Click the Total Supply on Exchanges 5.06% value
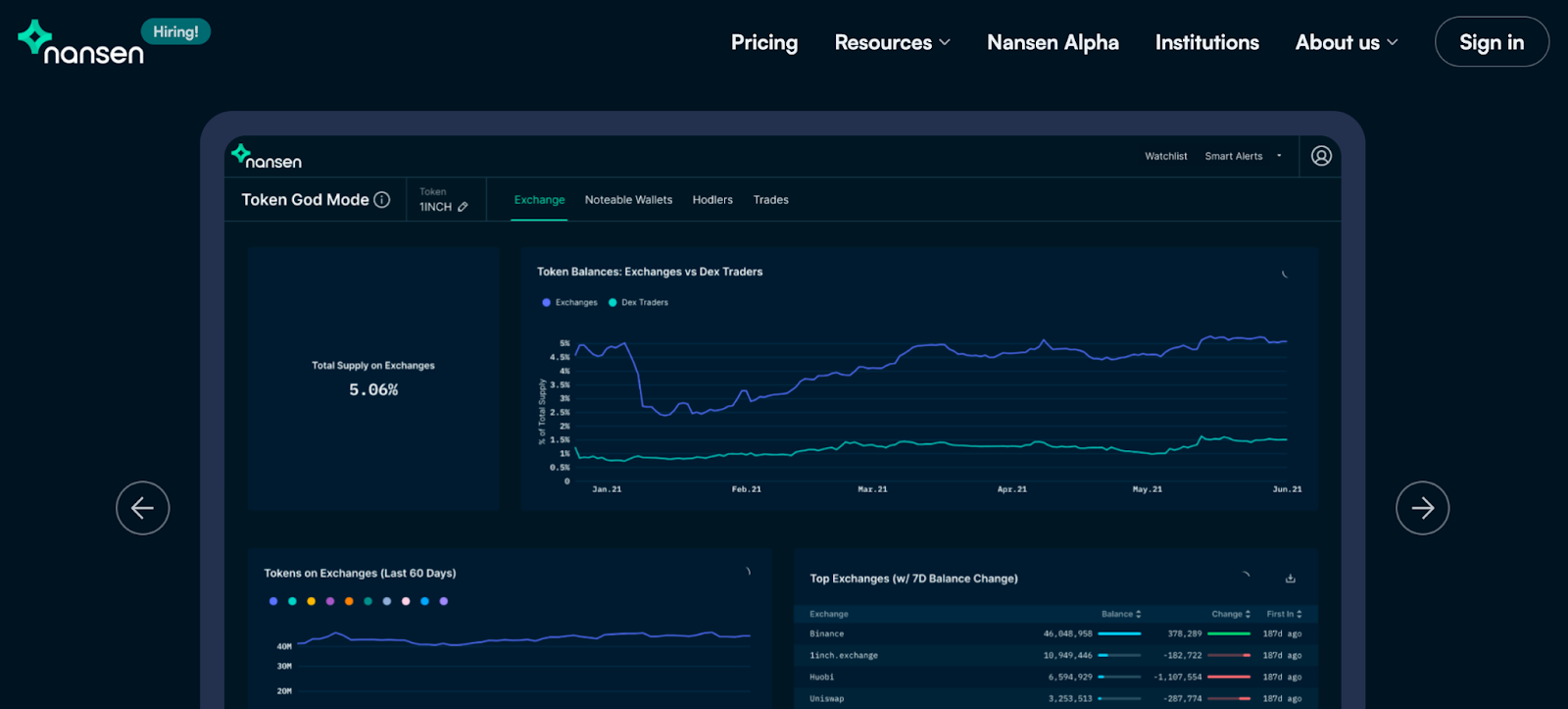Screen dimensions: 1568x709 point(373,389)
